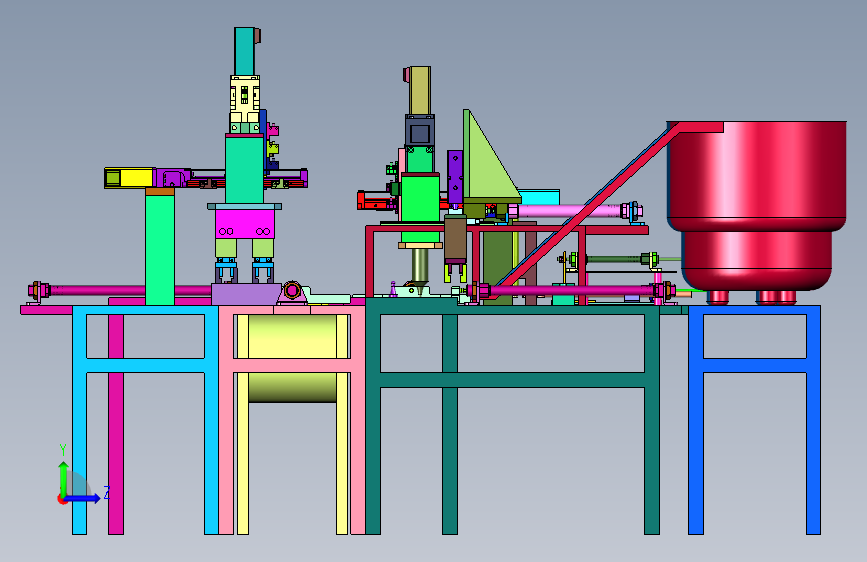Select the magenta vertical leg in cyan frame

[116, 424]
